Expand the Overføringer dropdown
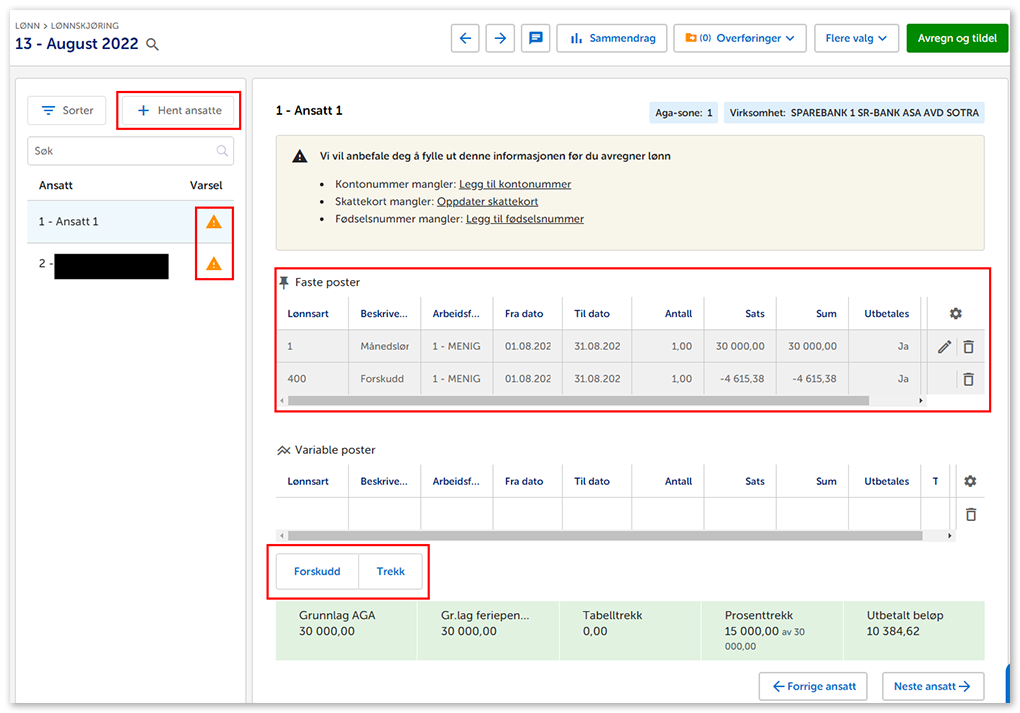This screenshot has width=1020, height=713. [740, 38]
